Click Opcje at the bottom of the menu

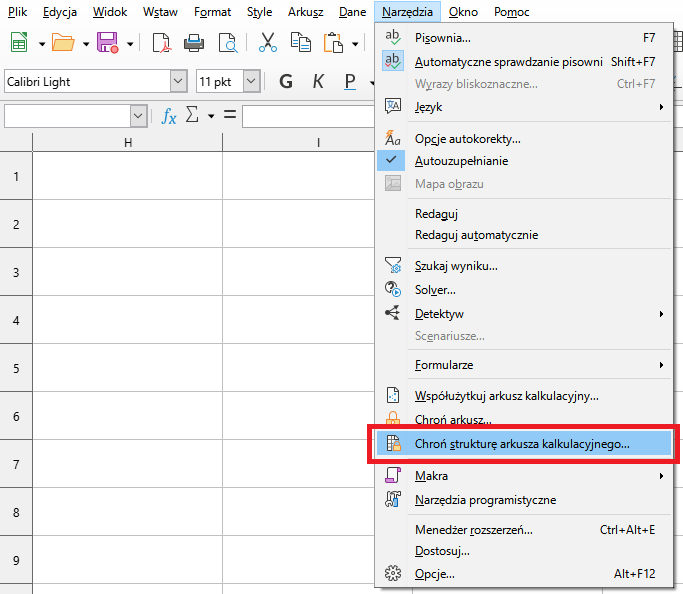coord(434,574)
